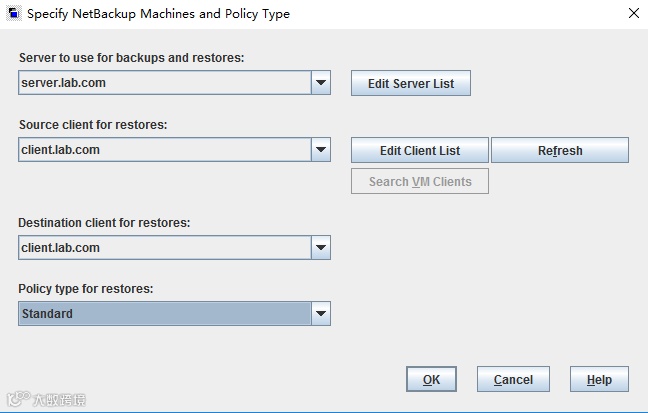Expand the backup server dropdown arrow

click(x=320, y=83)
